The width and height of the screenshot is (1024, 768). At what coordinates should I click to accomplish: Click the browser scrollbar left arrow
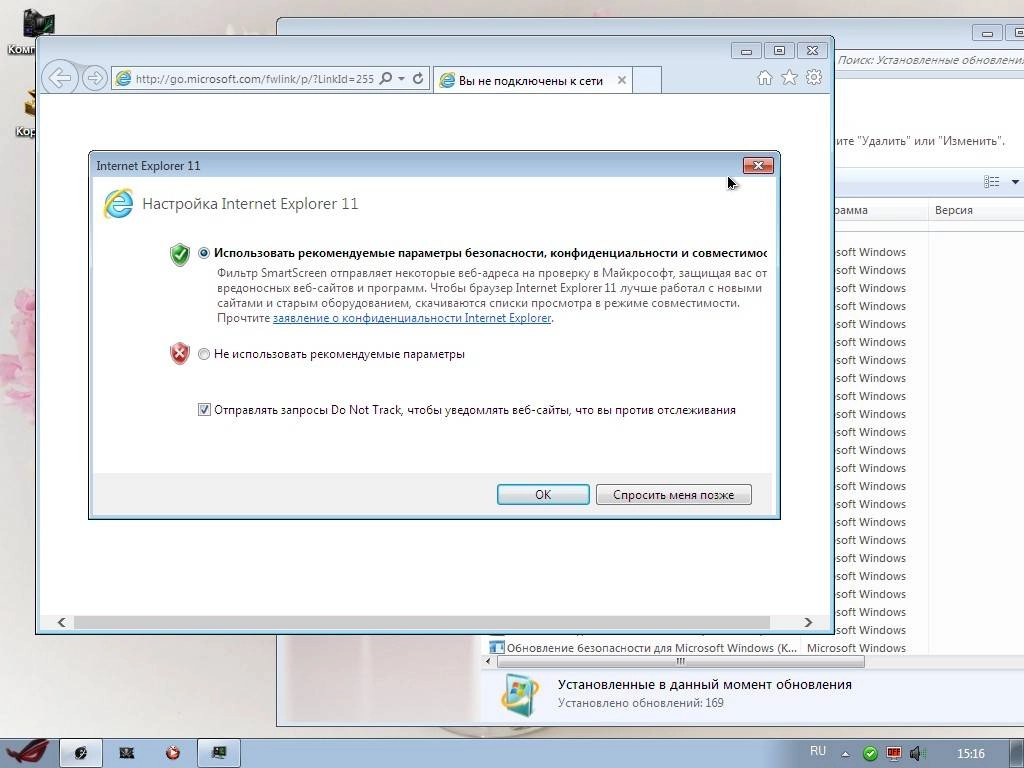[x=61, y=622]
